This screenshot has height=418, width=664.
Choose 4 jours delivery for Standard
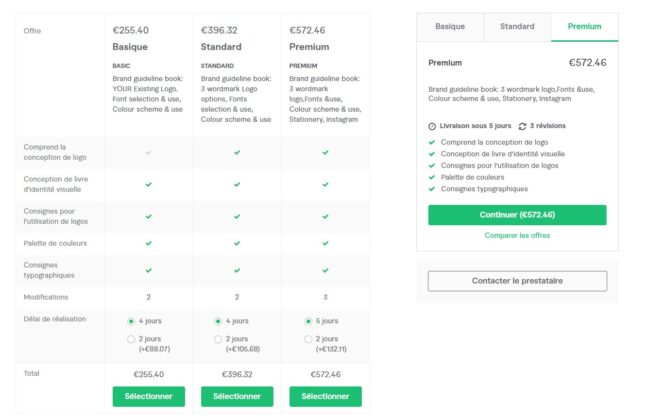tap(219, 321)
